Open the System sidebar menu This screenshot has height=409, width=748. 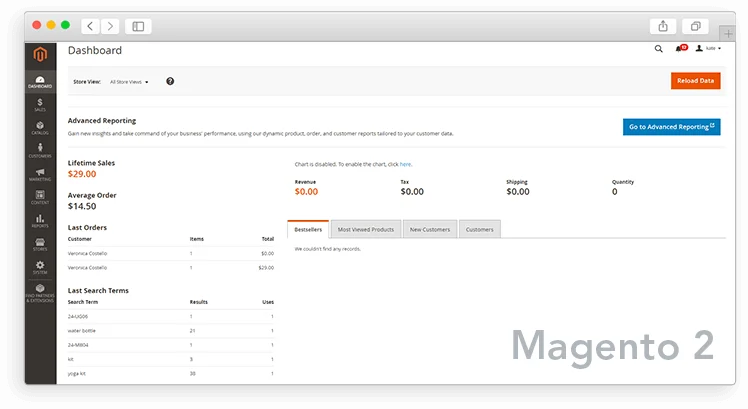click(40, 267)
